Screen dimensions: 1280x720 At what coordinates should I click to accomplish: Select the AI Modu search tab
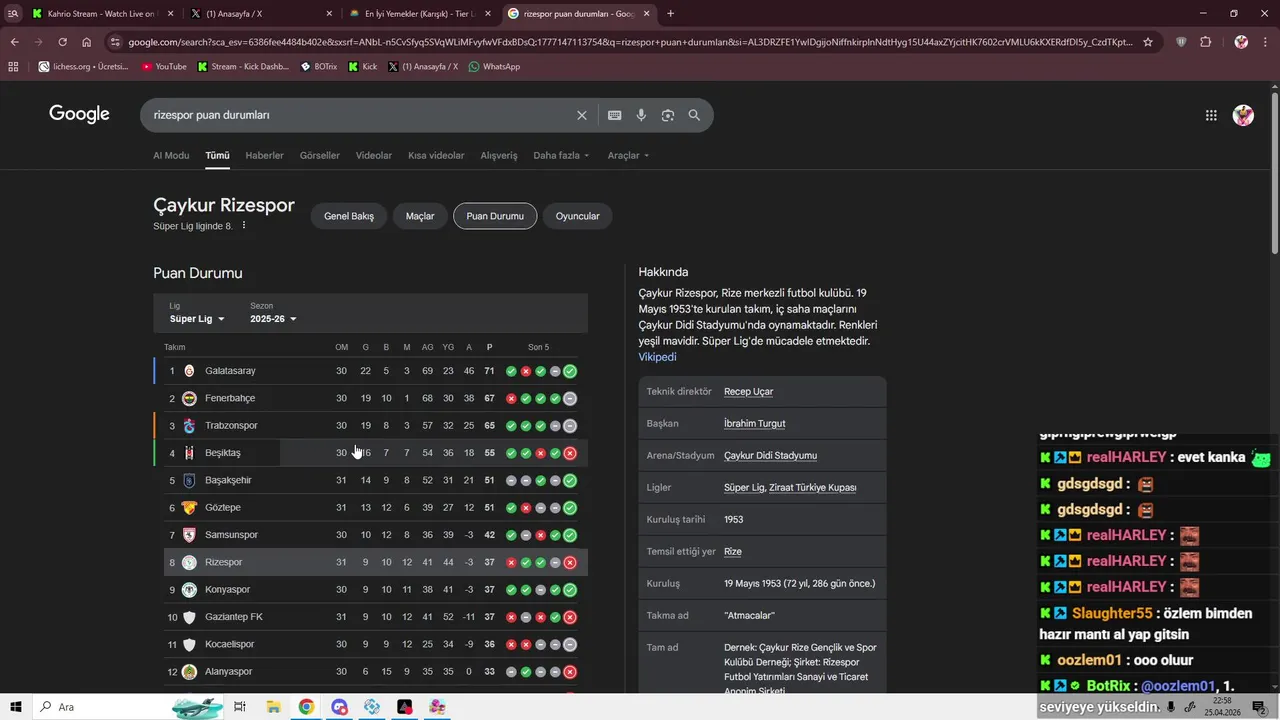[x=171, y=155]
